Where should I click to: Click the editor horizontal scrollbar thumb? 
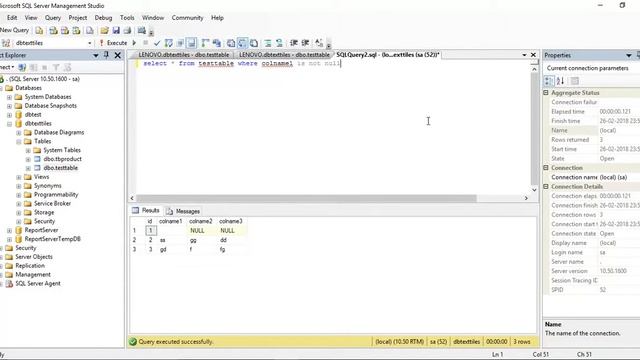tap(306, 198)
